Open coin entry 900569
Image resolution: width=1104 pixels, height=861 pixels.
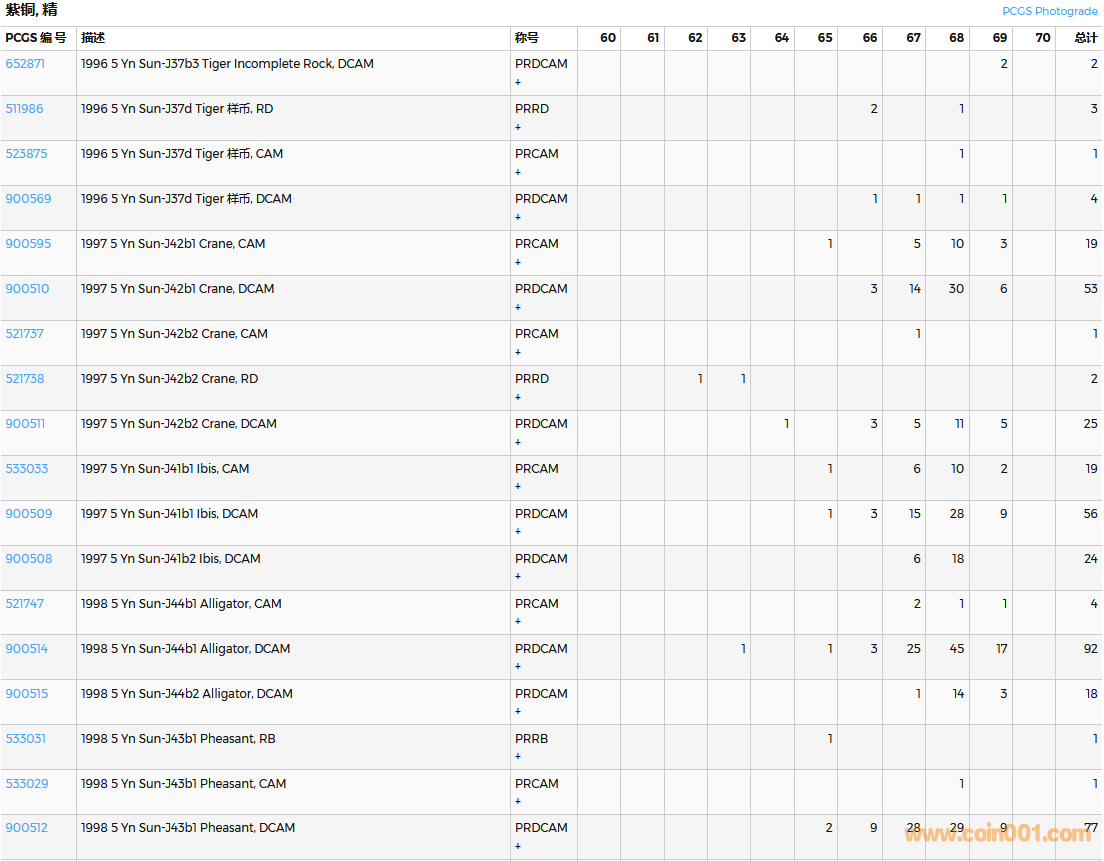click(x=28, y=199)
